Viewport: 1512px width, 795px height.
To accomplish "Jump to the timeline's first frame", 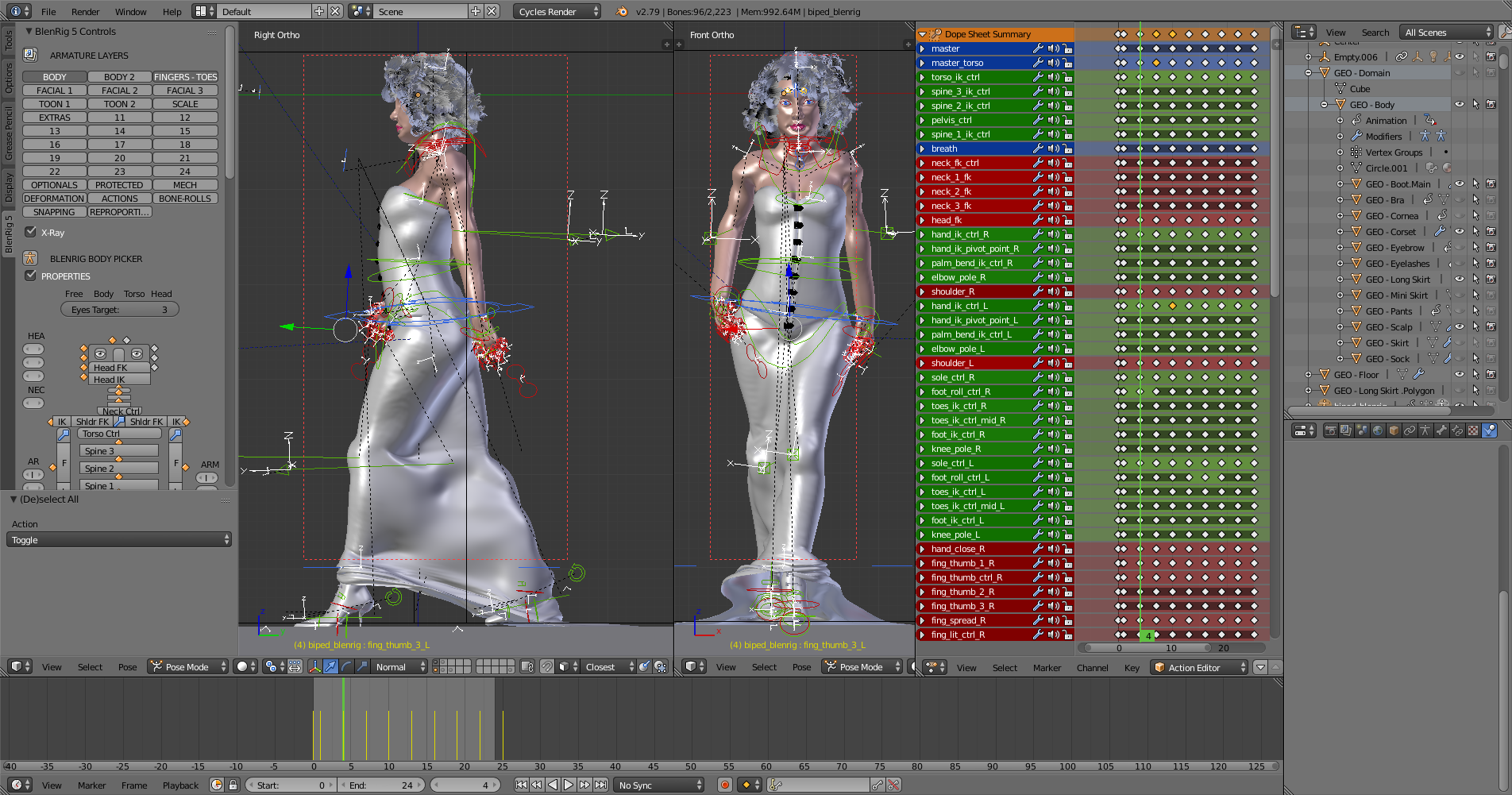I will 521,785.
